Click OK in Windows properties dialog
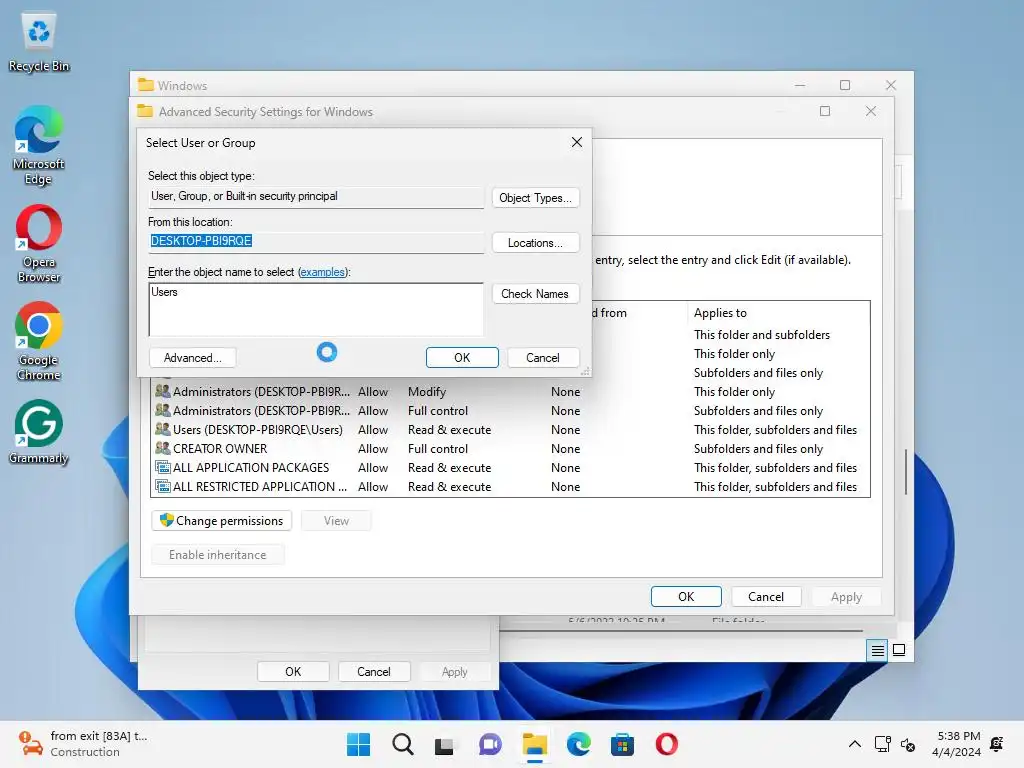This screenshot has width=1024, height=768. tap(293, 671)
